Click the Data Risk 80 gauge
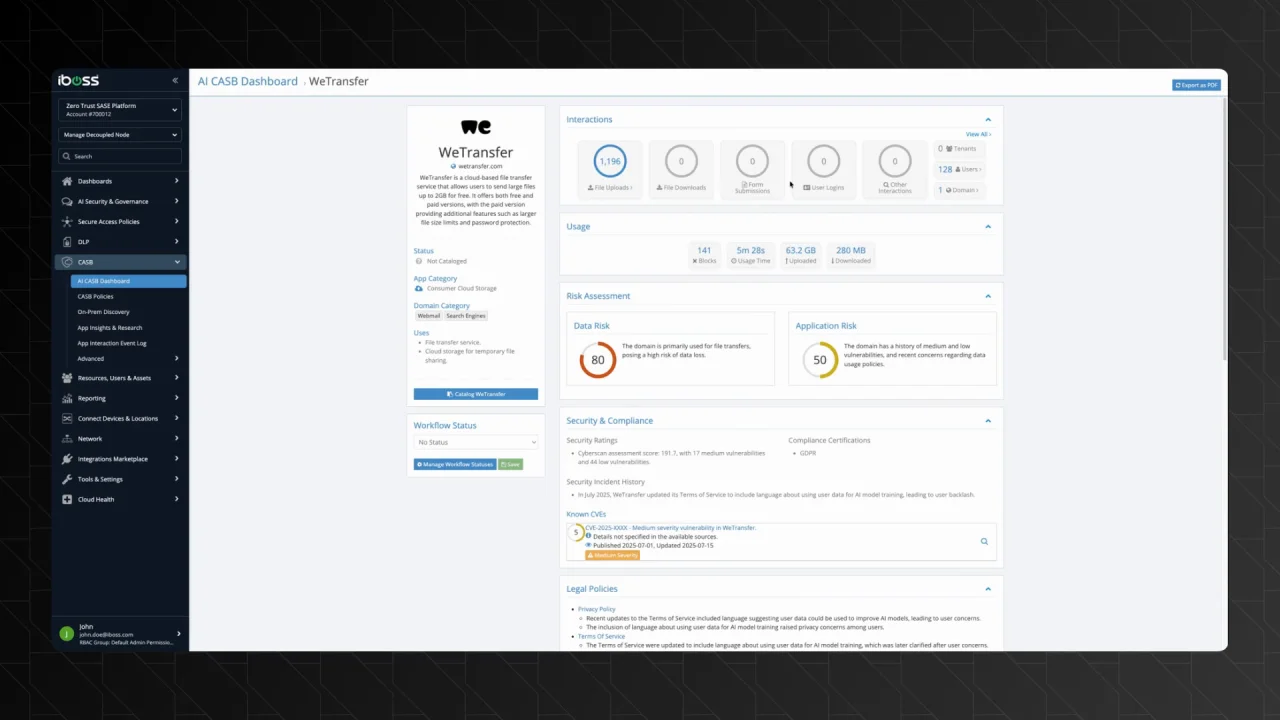1280x720 pixels. (x=598, y=360)
